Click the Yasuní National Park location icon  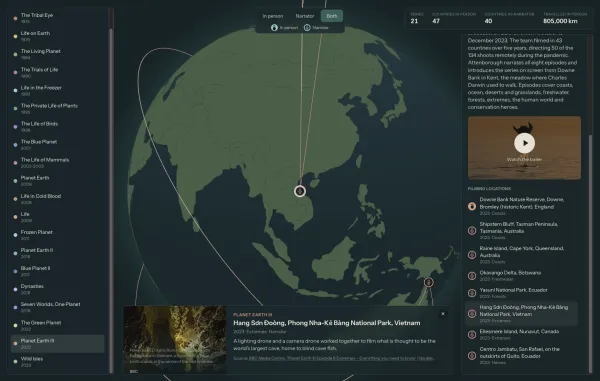pos(472,293)
